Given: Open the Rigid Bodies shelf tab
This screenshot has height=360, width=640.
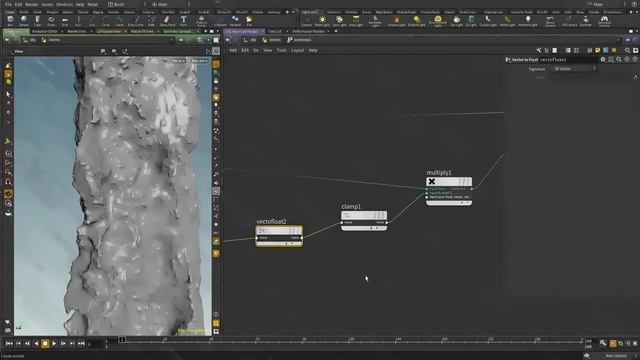Looking at the screenshot, I should tap(384, 12).
